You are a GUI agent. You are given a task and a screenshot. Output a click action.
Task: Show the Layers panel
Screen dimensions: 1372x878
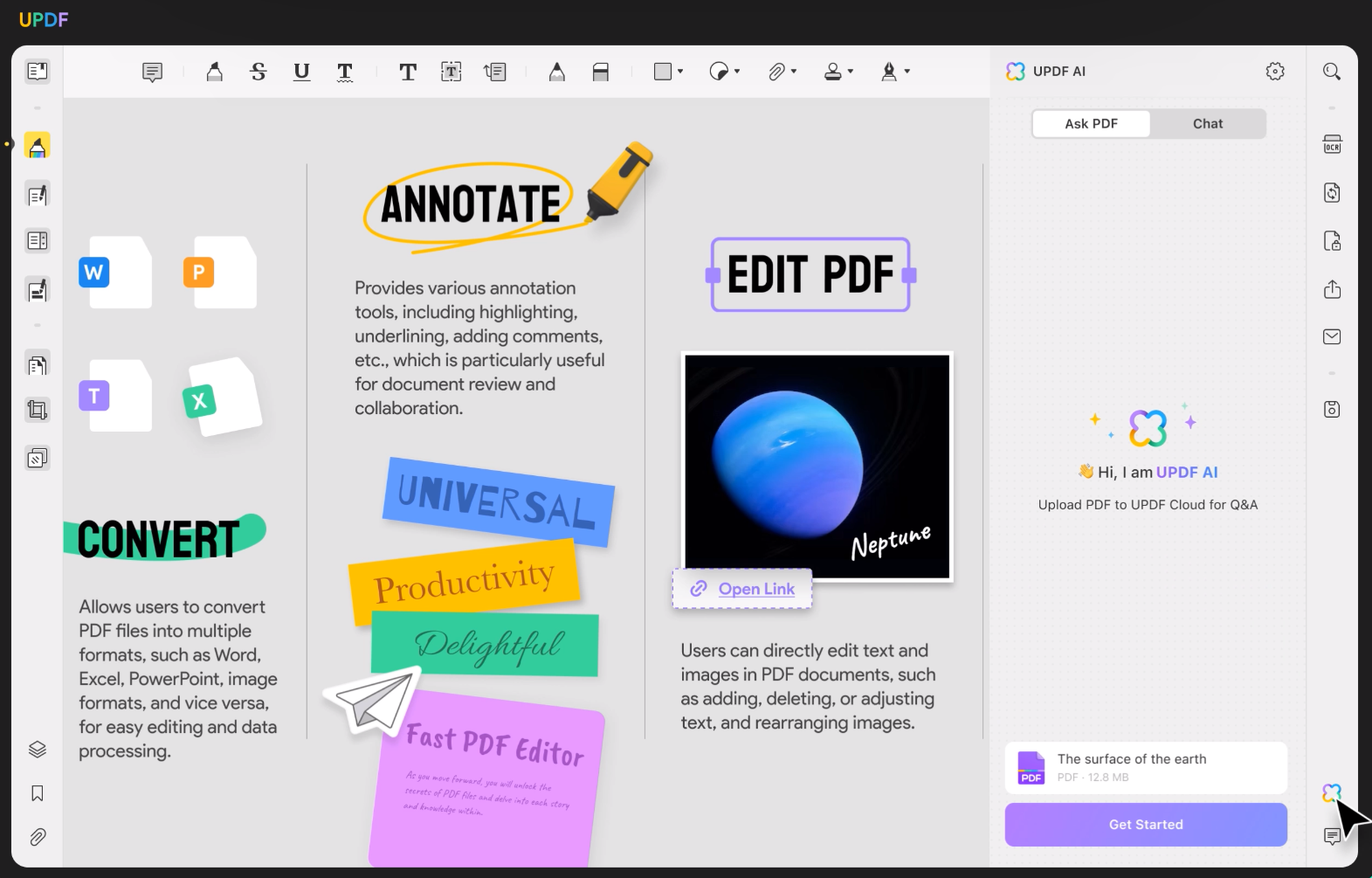[37, 750]
